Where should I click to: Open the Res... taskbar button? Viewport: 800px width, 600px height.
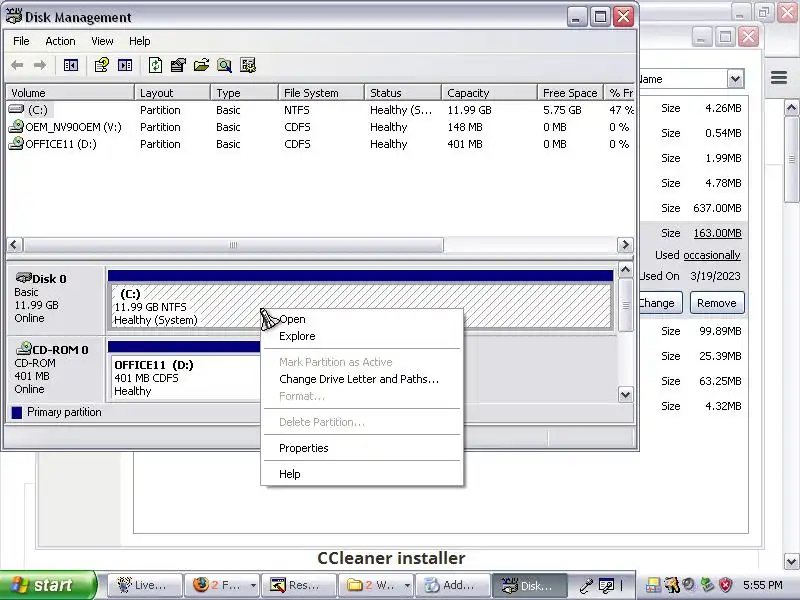click(x=299, y=585)
